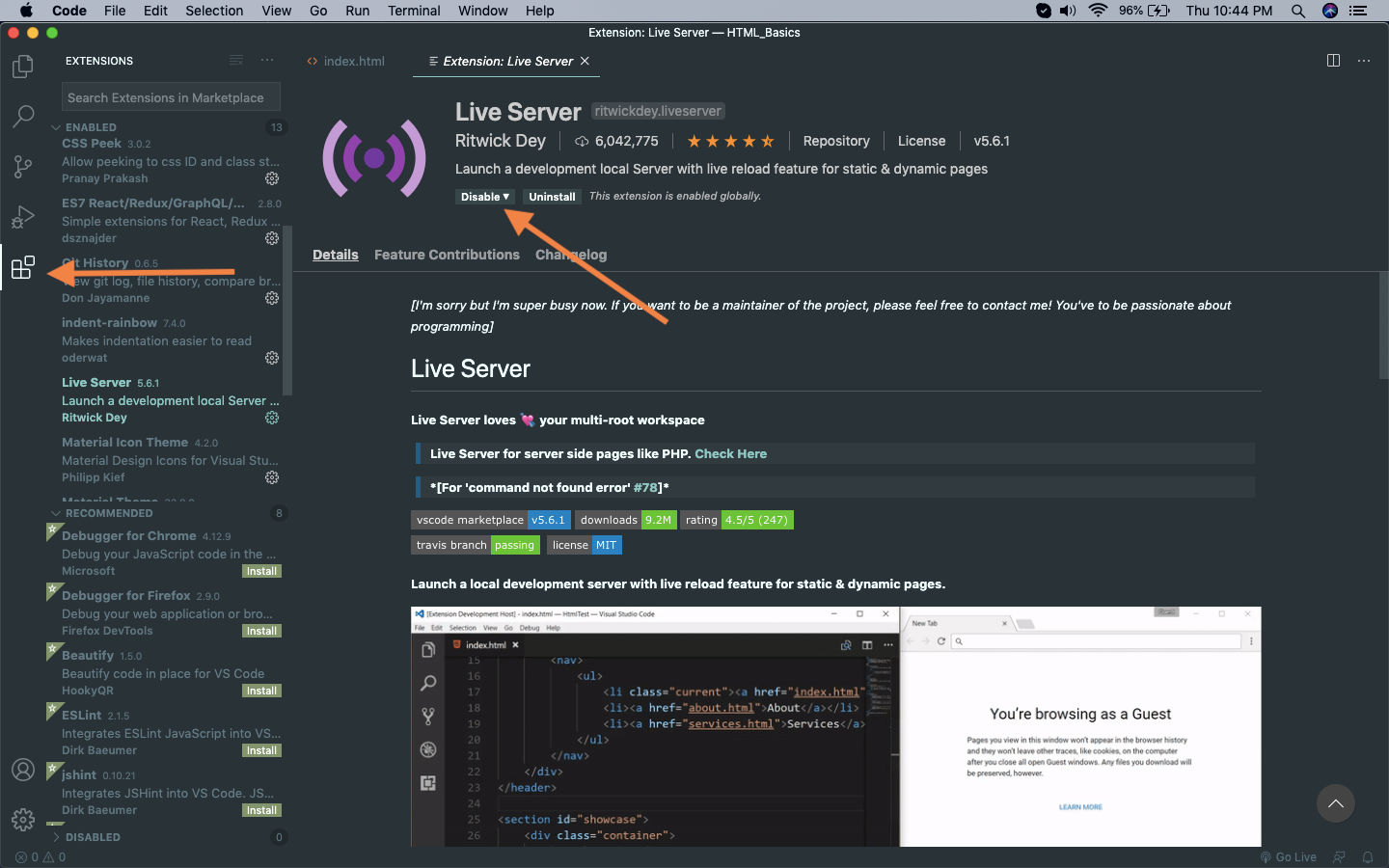
Task: Open the Accounts icon in activity bar
Action: coord(22,770)
